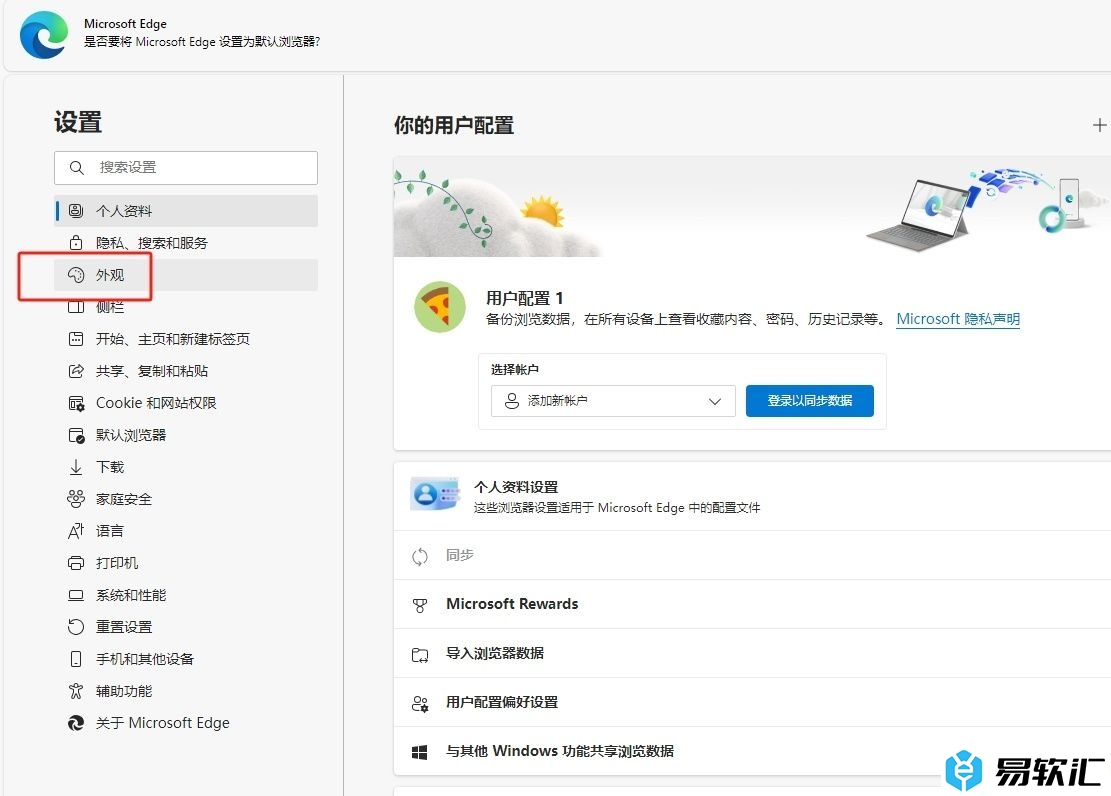
Task: Click the share icon for 共享、复制和粘贴
Action: 76,371
